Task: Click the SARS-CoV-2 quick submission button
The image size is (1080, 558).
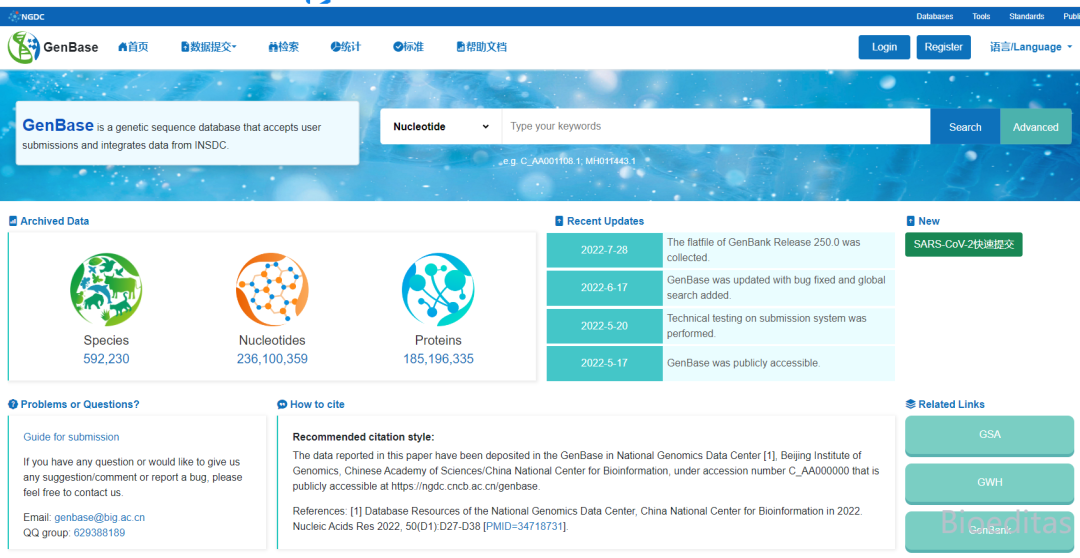Action: point(963,244)
